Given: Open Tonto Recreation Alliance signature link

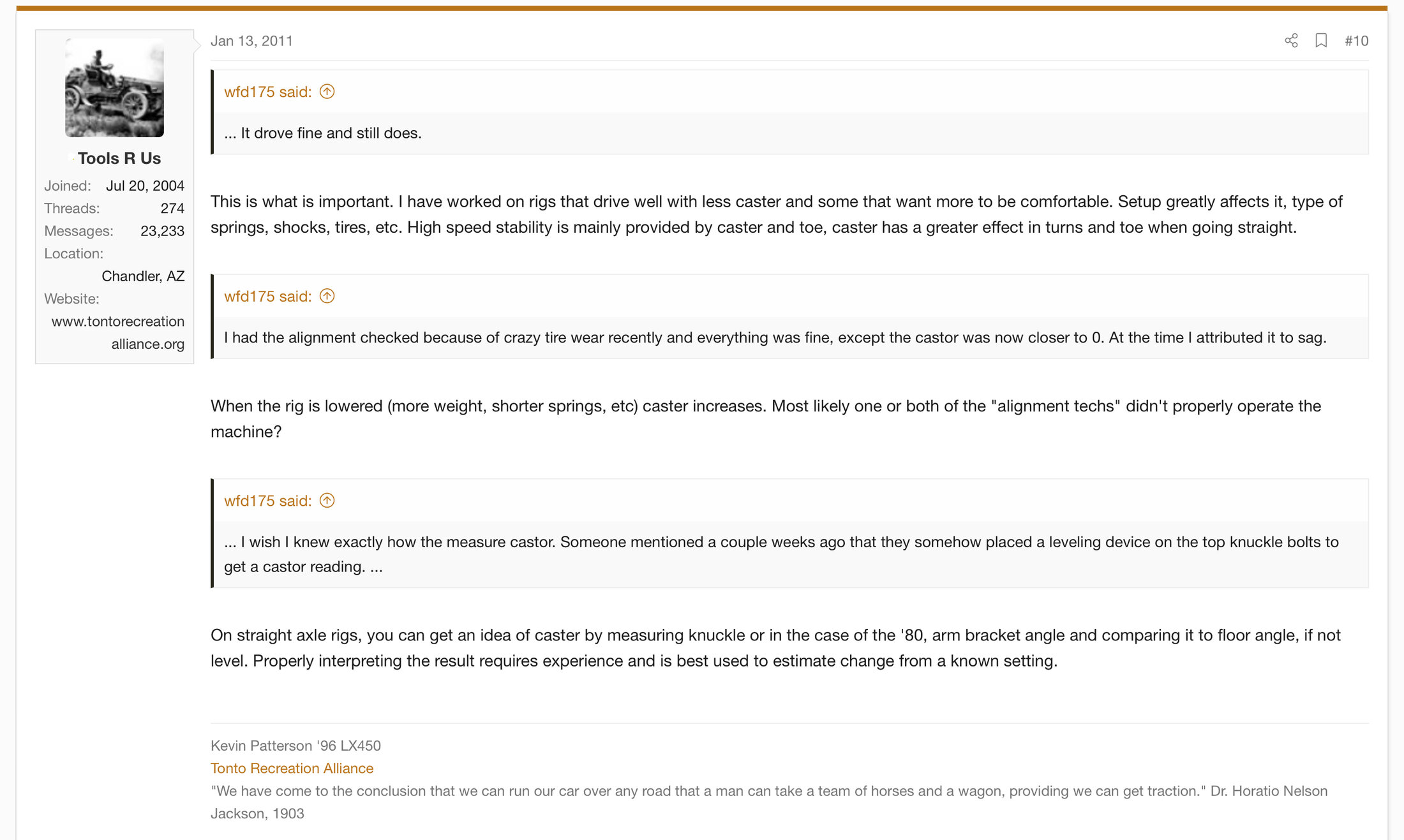Looking at the screenshot, I should click(292, 768).
